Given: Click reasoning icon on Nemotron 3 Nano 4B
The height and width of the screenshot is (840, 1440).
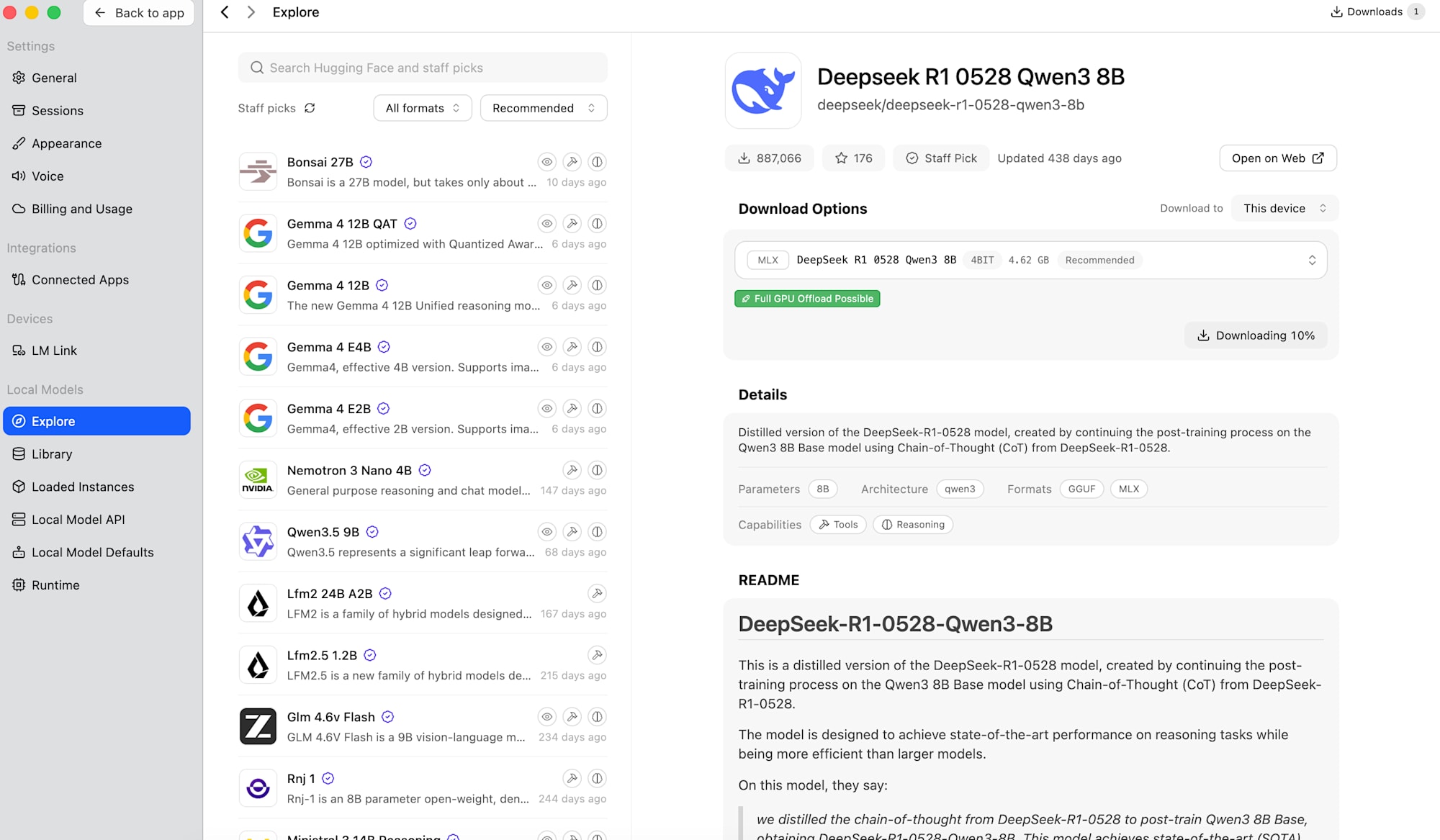Looking at the screenshot, I should coord(597,470).
